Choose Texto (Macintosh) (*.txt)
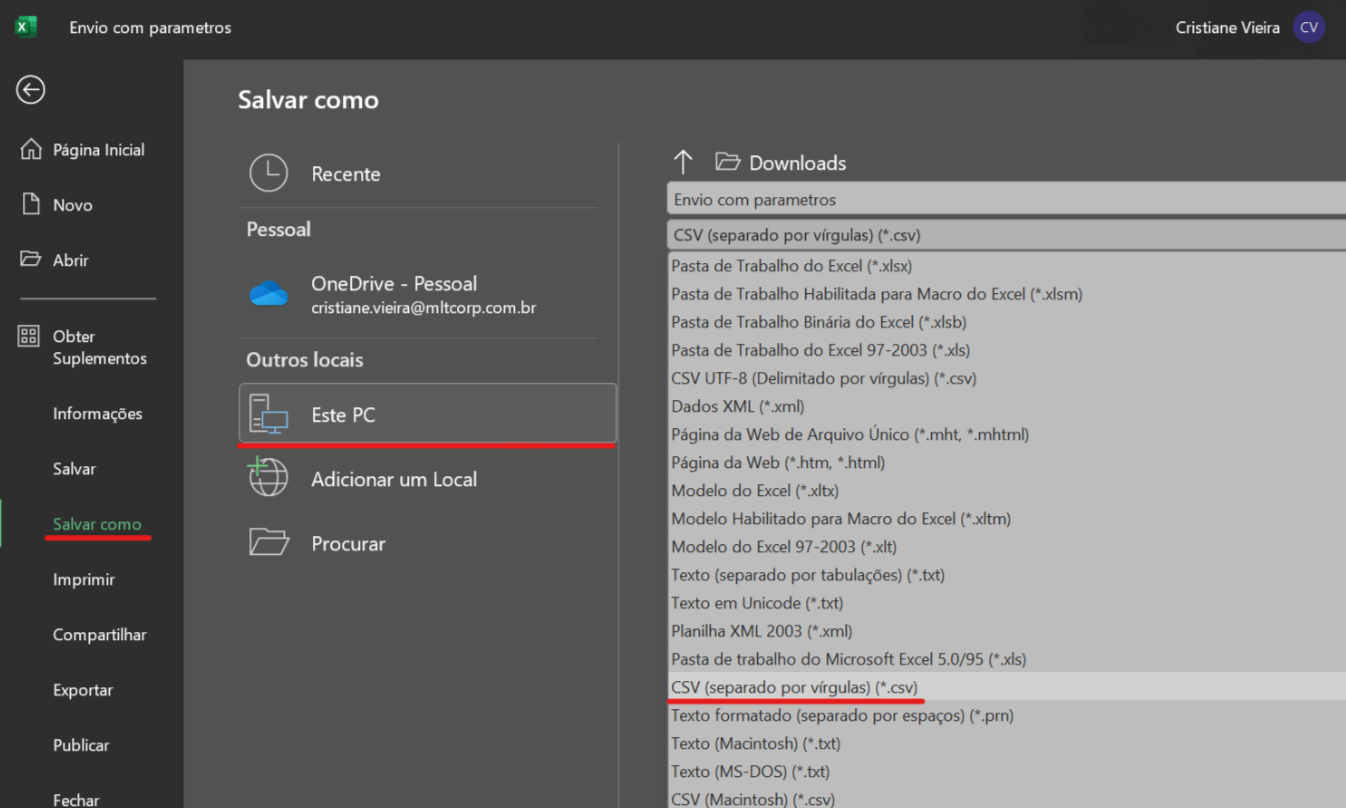This screenshot has width=1346, height=808. pyautogui.click(x=1006, y=743)
